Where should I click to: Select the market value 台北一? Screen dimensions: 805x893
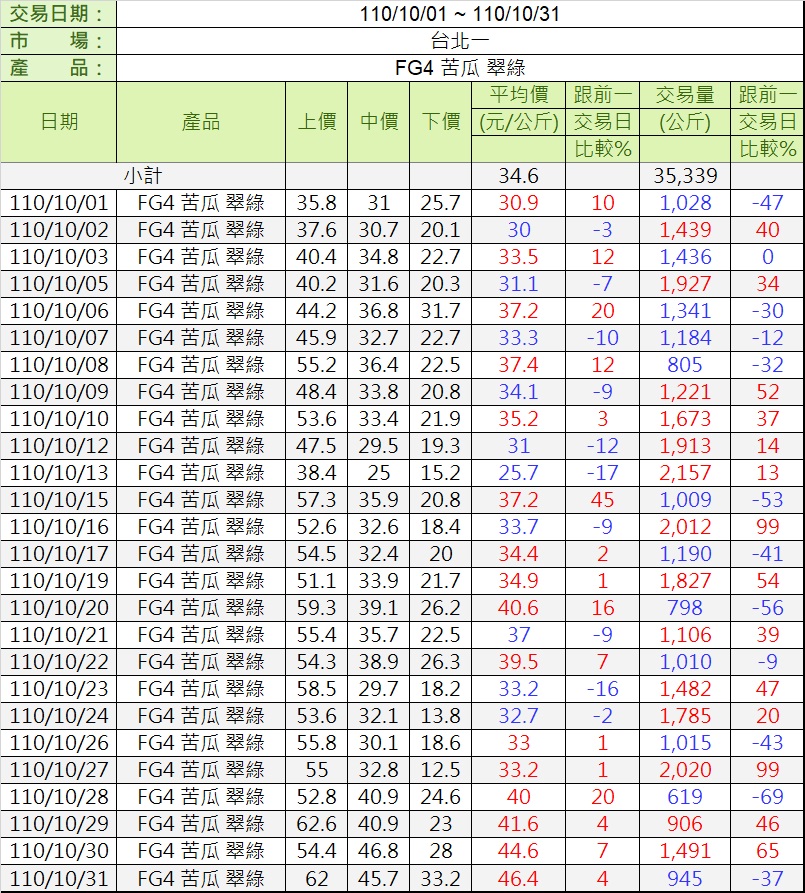[461, 41]
